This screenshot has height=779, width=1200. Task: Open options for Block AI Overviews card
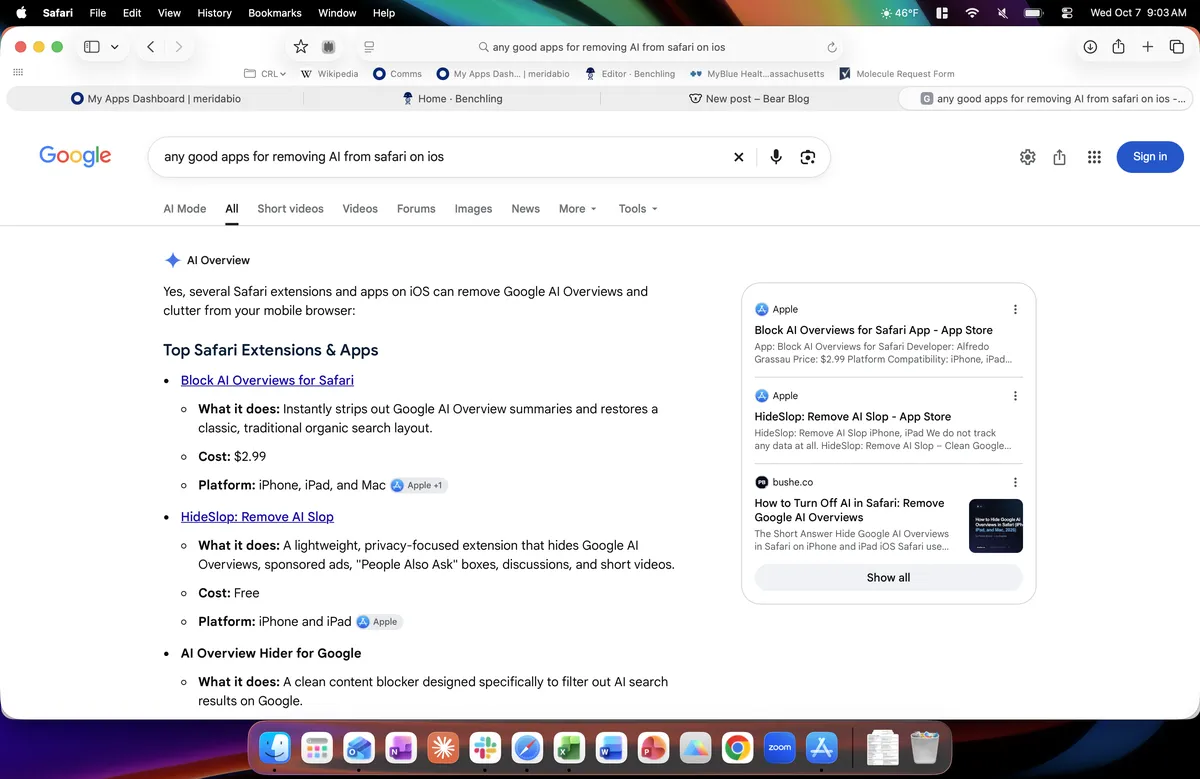tap(1015, 310)
